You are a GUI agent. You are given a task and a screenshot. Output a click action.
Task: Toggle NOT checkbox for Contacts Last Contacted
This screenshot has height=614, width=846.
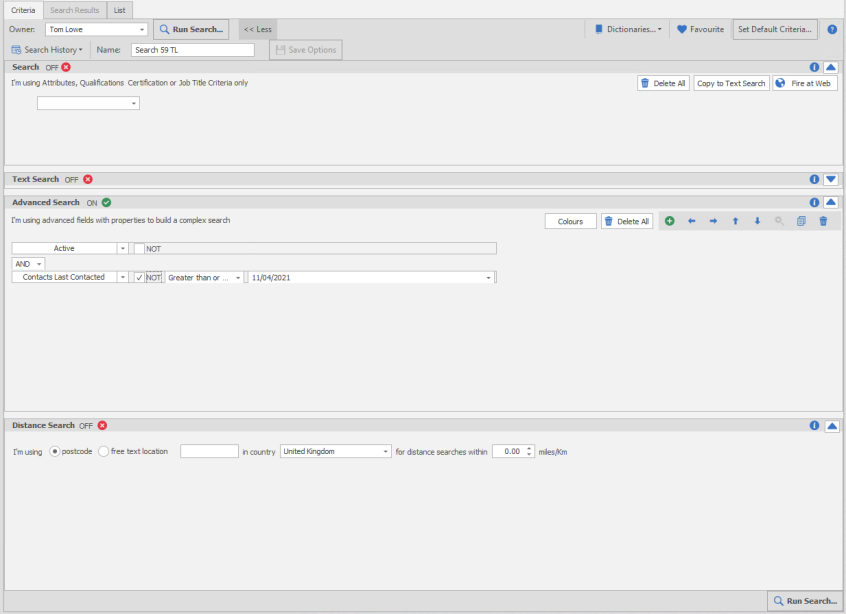[139, 278]
